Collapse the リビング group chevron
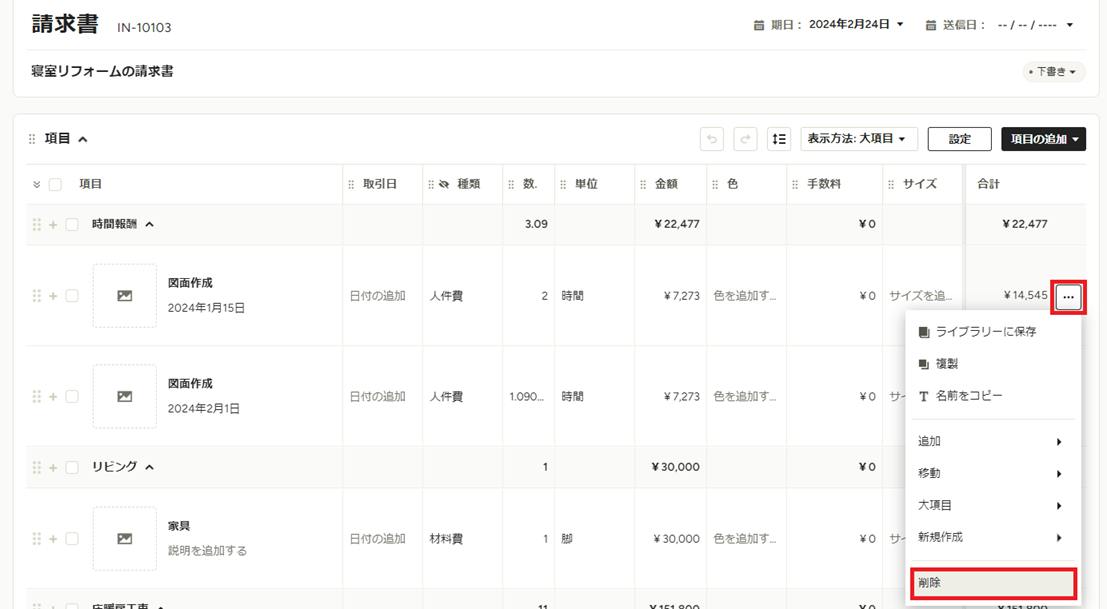 (150, 467)
